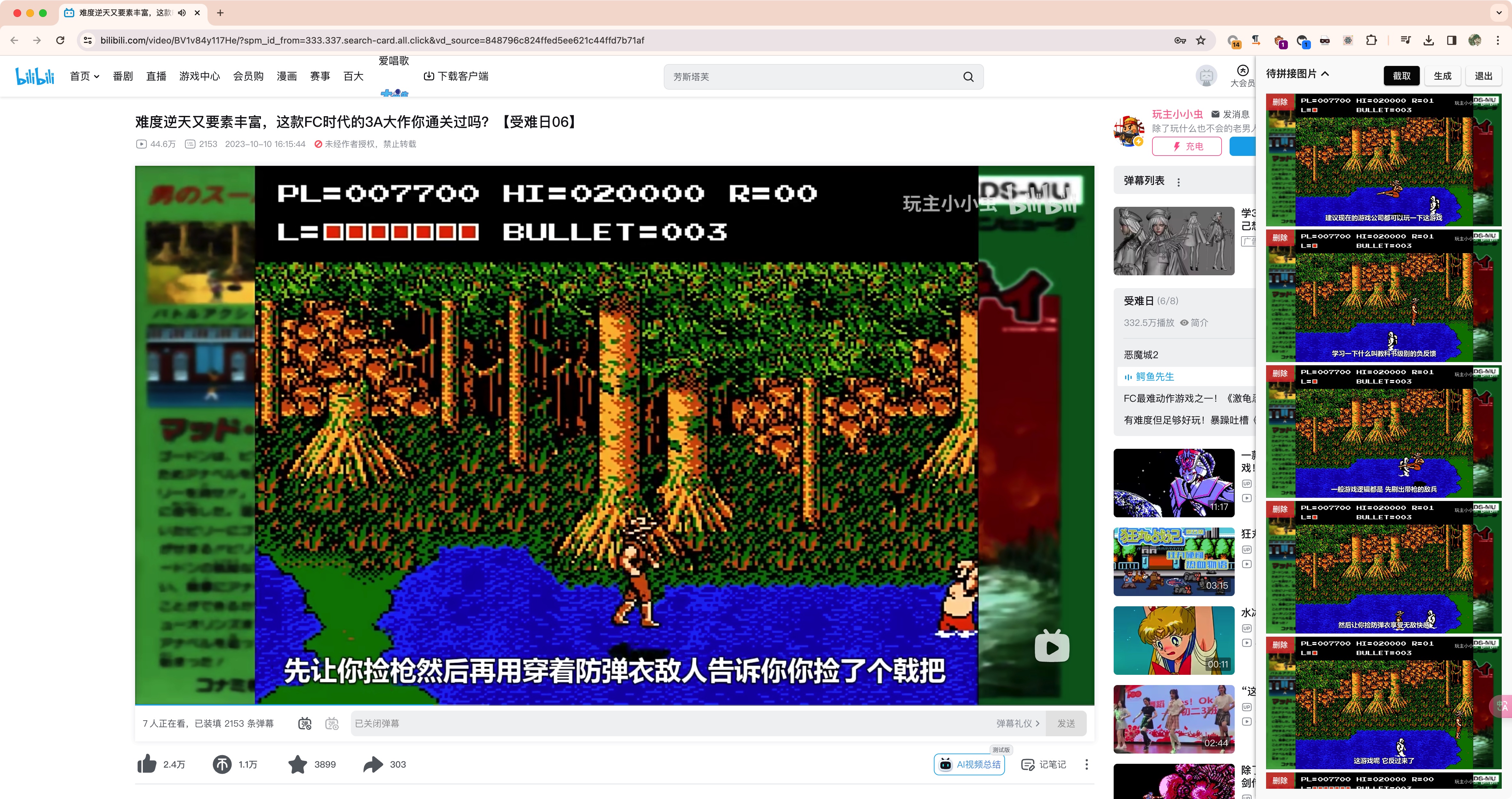Go to 番剧 section
1512x799 pixels.
pos(123,76)
